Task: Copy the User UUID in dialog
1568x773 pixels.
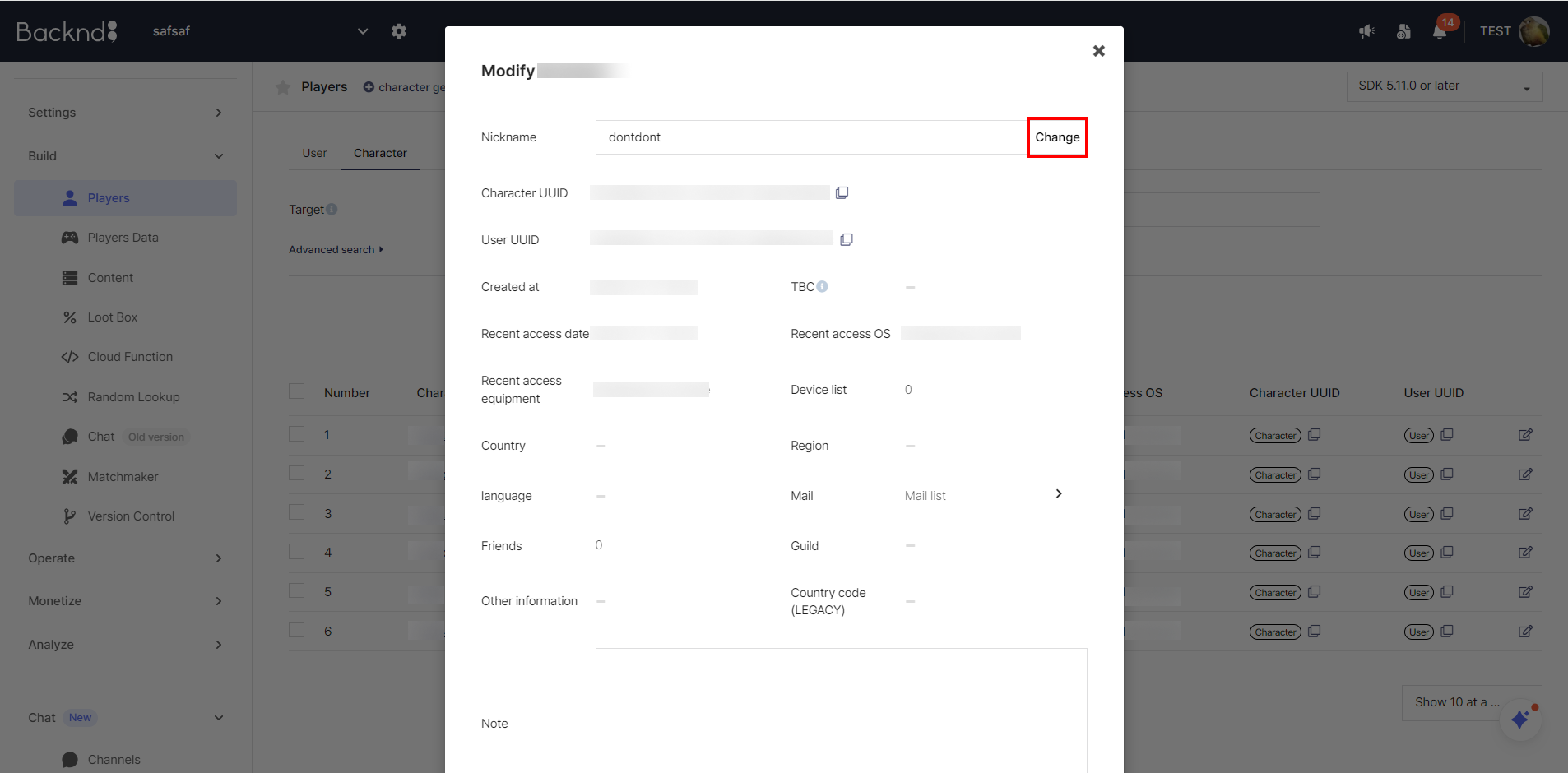Action: [846, 239]
